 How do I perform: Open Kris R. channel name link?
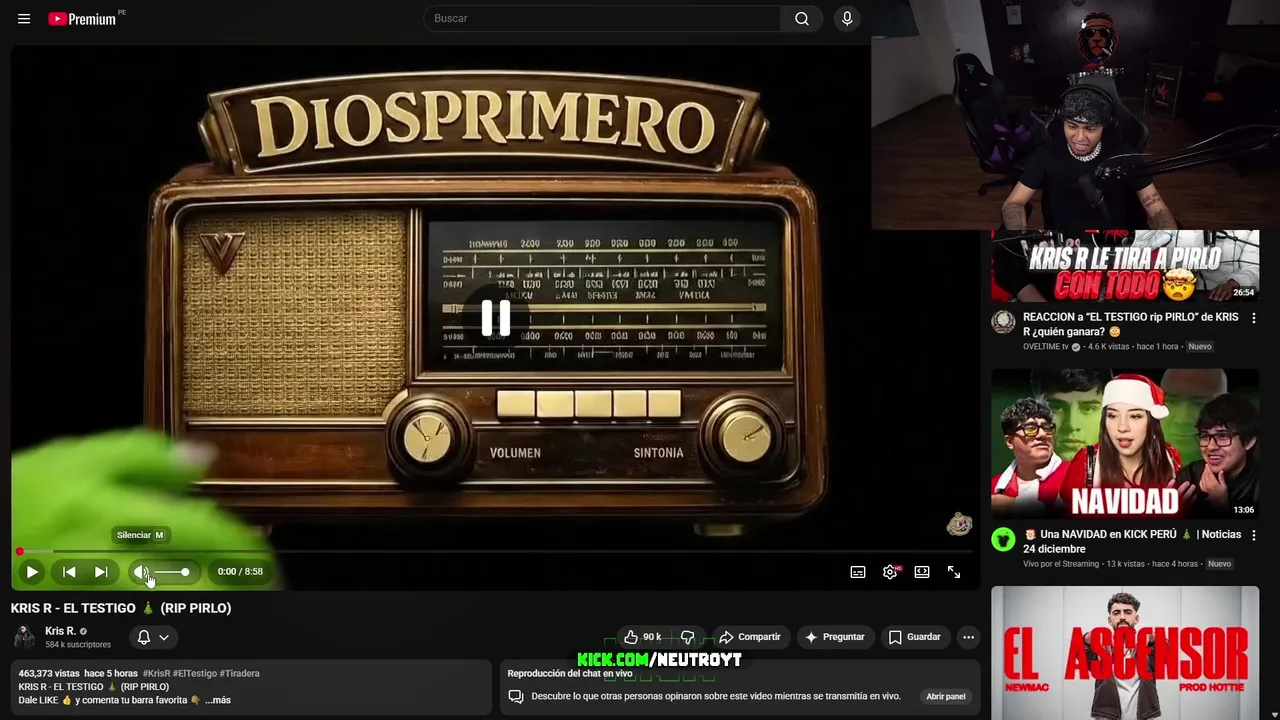[x=60, y=631]
